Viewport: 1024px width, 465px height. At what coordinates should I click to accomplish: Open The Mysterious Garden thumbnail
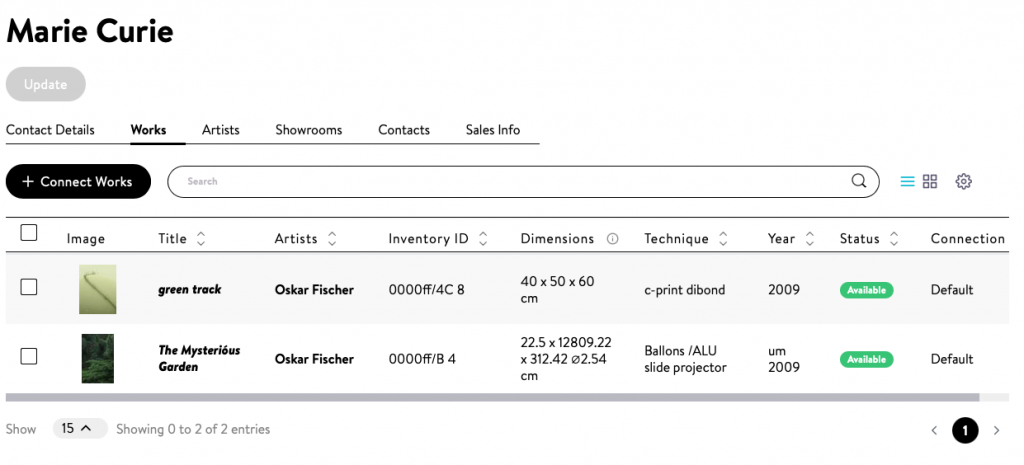97,358
